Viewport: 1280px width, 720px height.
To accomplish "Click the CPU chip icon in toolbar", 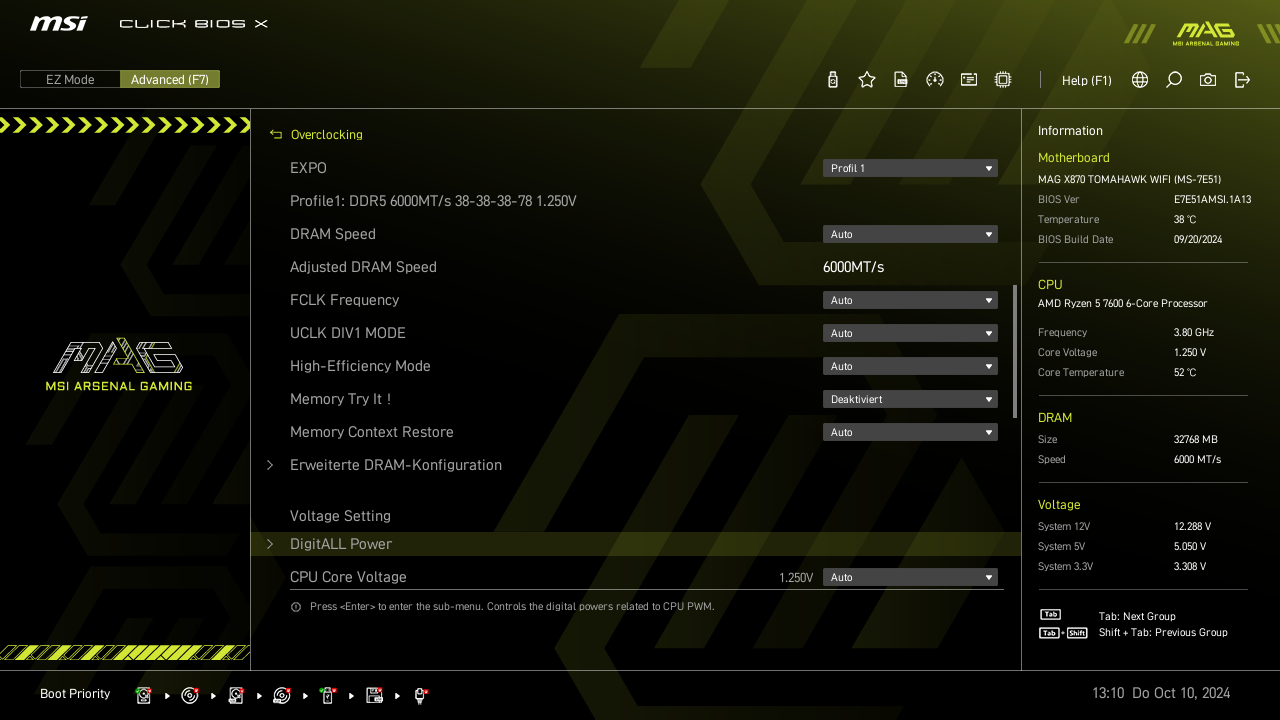I will [x=1003, y=80].
